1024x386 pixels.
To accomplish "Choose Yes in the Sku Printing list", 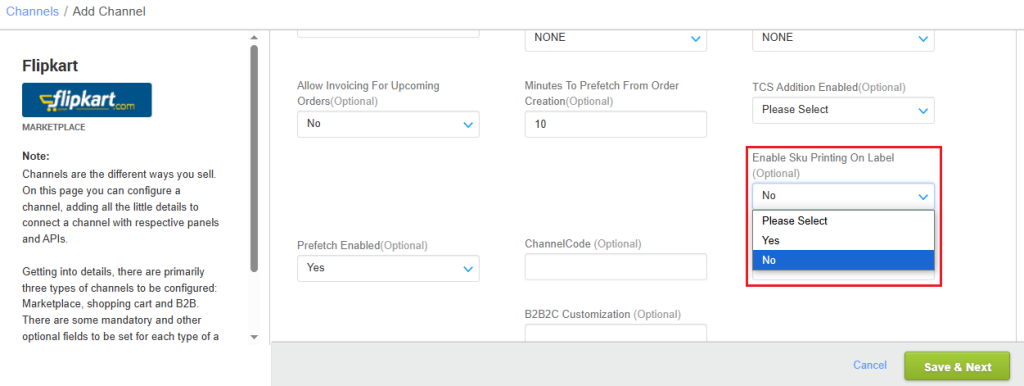I will (843, 240).
